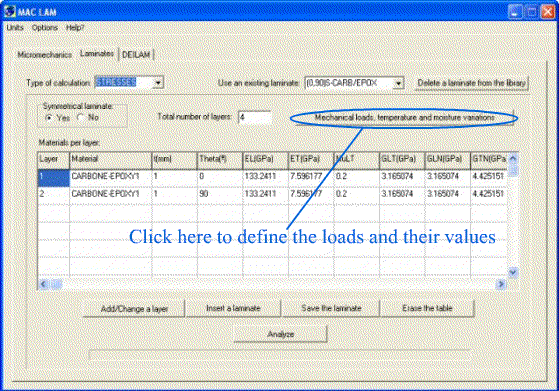Switch to the Laminates tab
Image resolution: width=559 pixels, height=391 pixels.
pyautogui.click(x=97, y=53)
